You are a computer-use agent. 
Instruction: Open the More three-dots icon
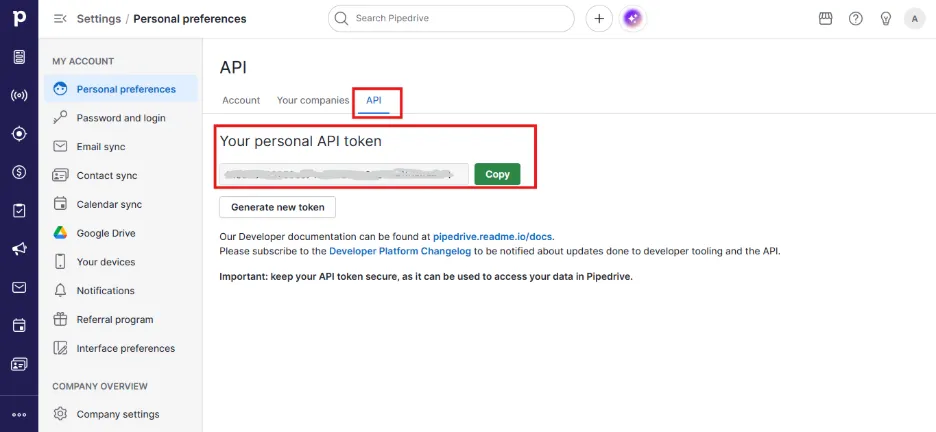(19, 415)
